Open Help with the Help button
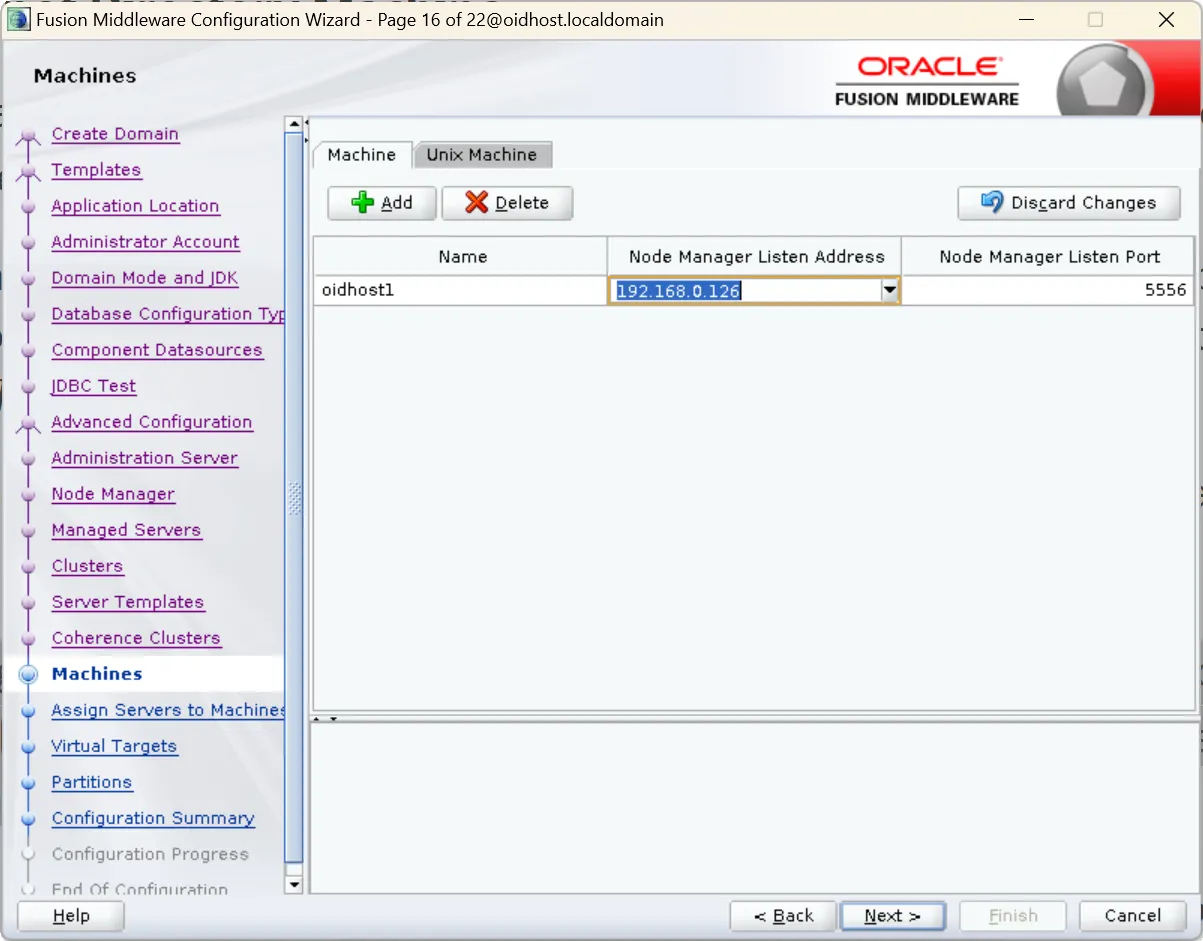The height and width of the screenshot is (941, 1203). [71, 916]
